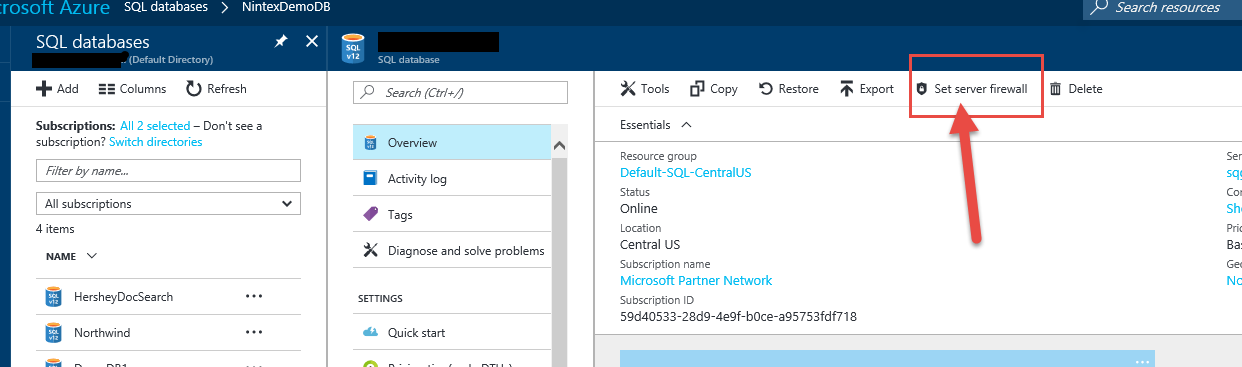Focus the Search (Ctrl+/) menu field
Viewport: 1242px width, 367px height.
460,92
